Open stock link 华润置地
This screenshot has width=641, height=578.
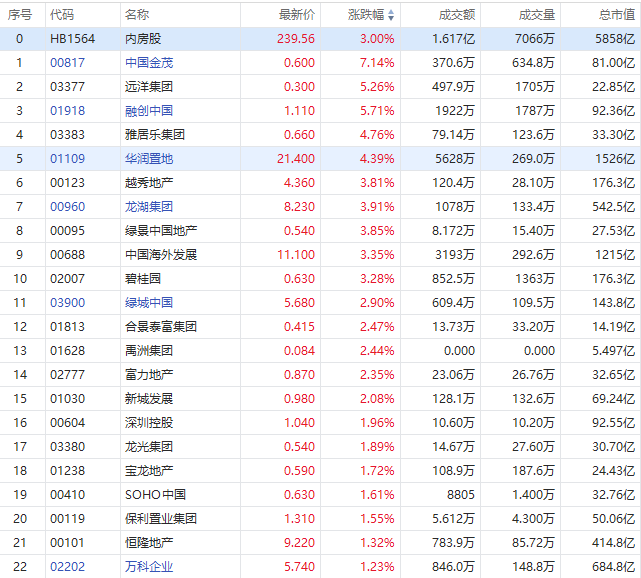149,159
